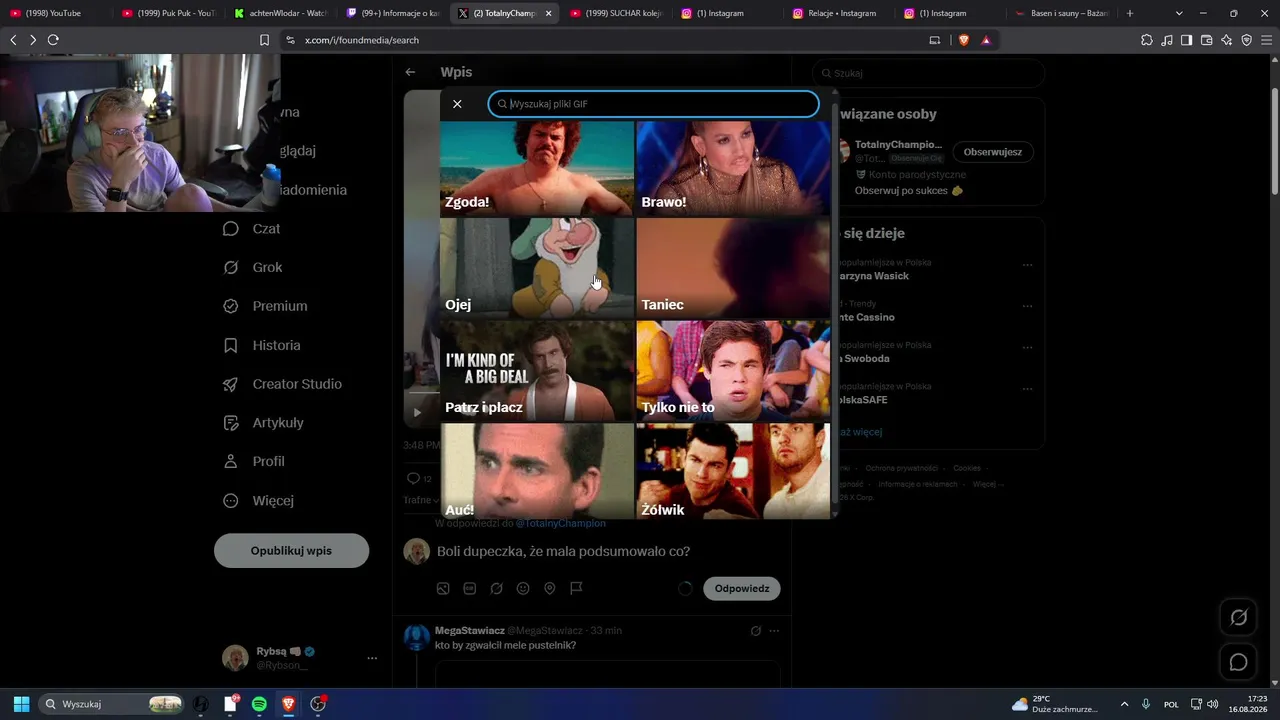Pick the 'Zgoda!' GIF category

[x=537, y=168]
